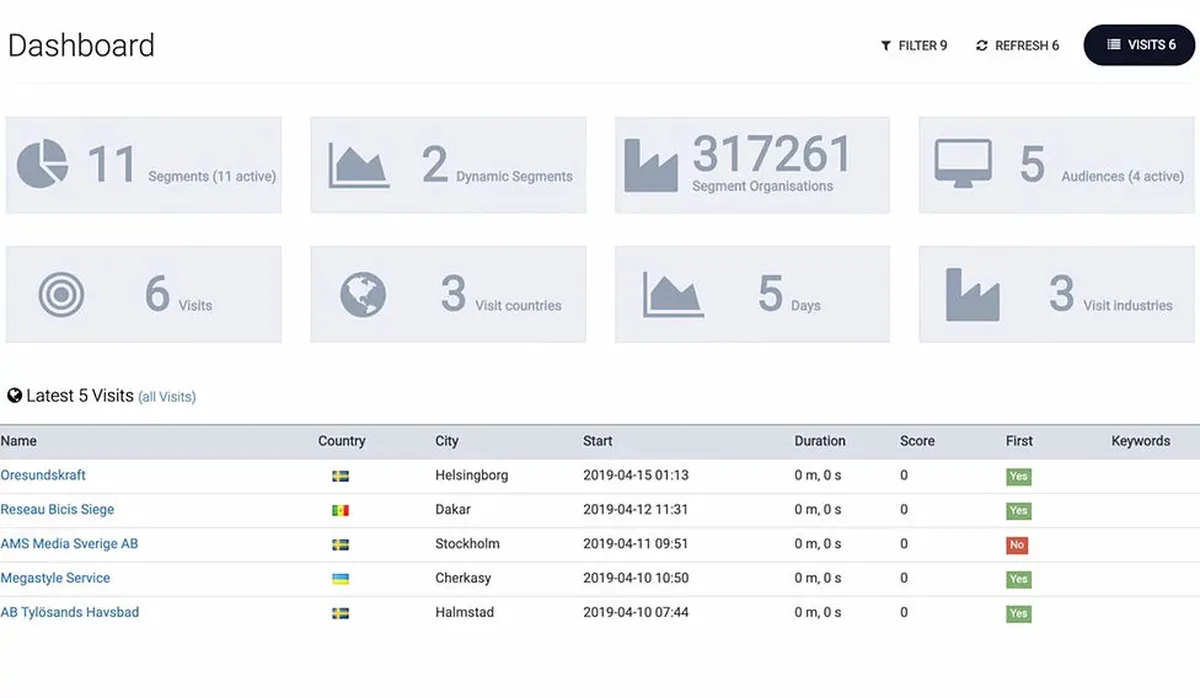Click the Halmstad city cell
Image resolution: width=1200 pixels, height=698 pixels.
465,612
